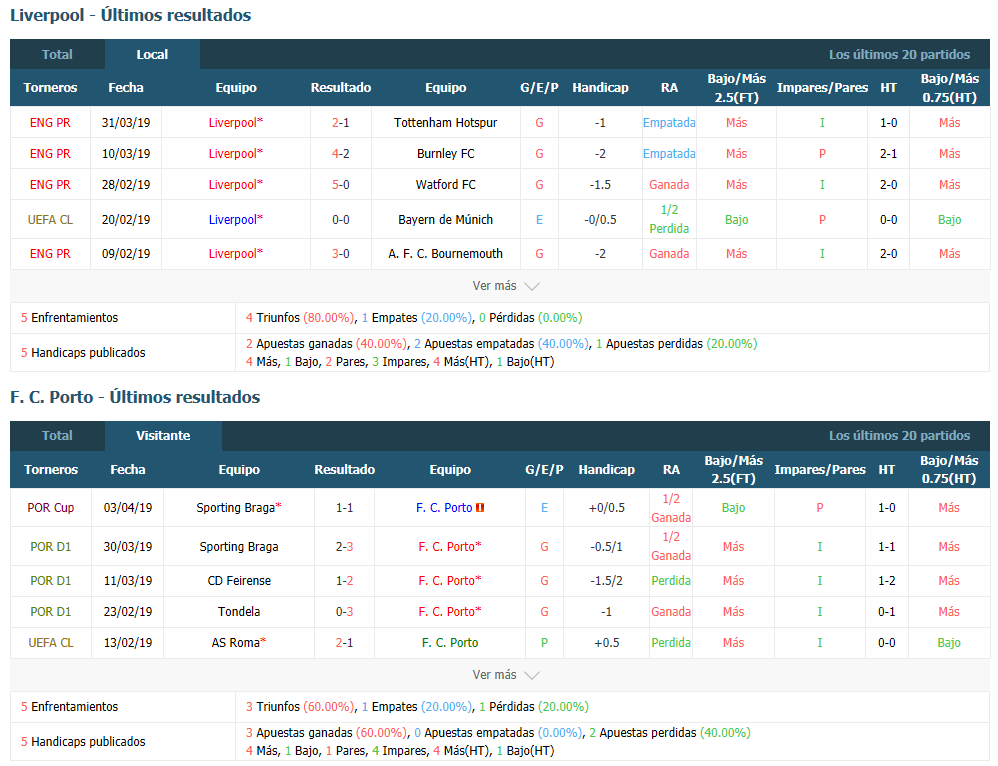Select -0/0.5 handicap in Bayern row

(600, 220)
